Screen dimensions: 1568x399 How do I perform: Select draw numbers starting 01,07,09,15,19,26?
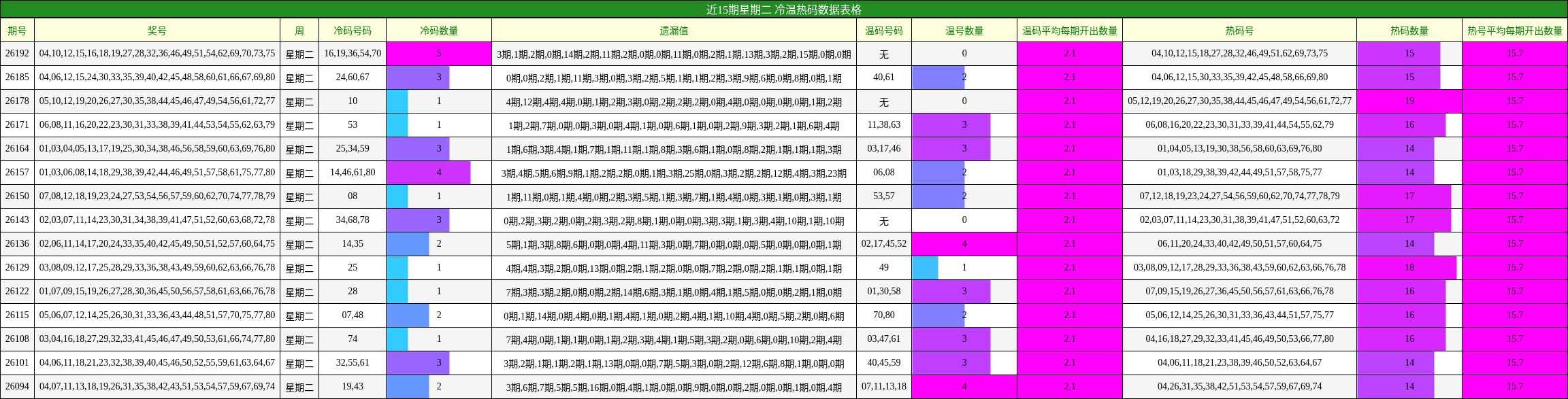(x=157, y=292)
